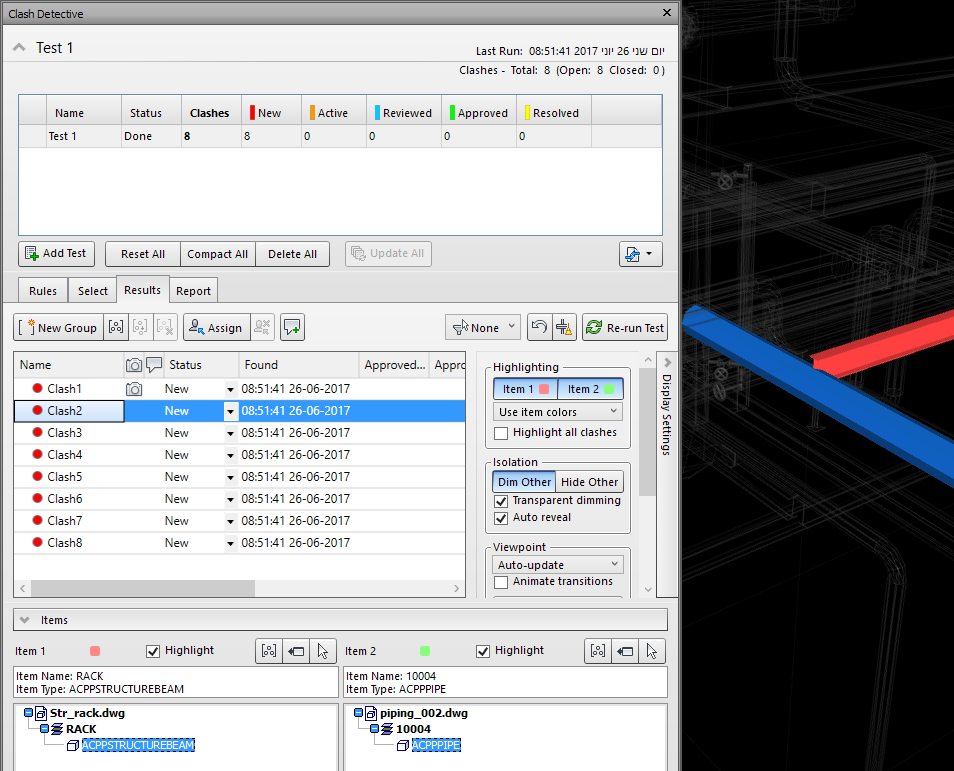Select the Clash8 result row
954x771 pixels.
click(x=240, y=543)
